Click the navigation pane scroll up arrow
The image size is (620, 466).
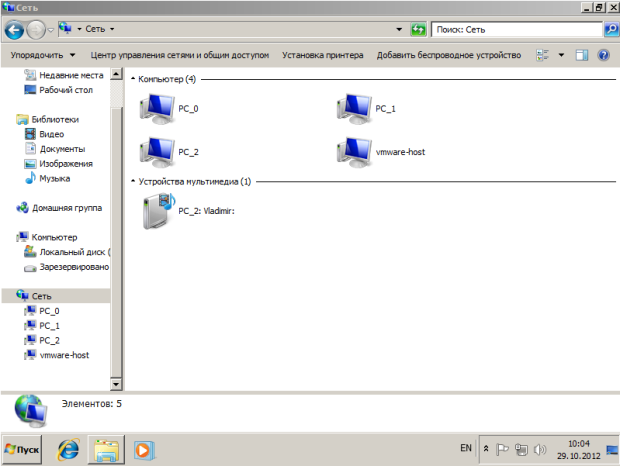pyautogui.click(x=116, y=74)
